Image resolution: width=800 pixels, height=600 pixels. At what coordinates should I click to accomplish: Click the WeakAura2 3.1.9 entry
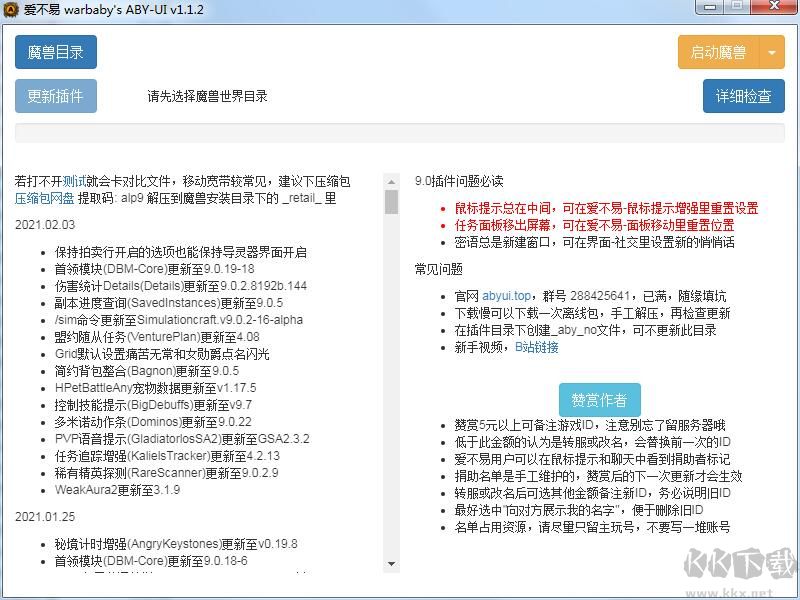tap(117, 490)
